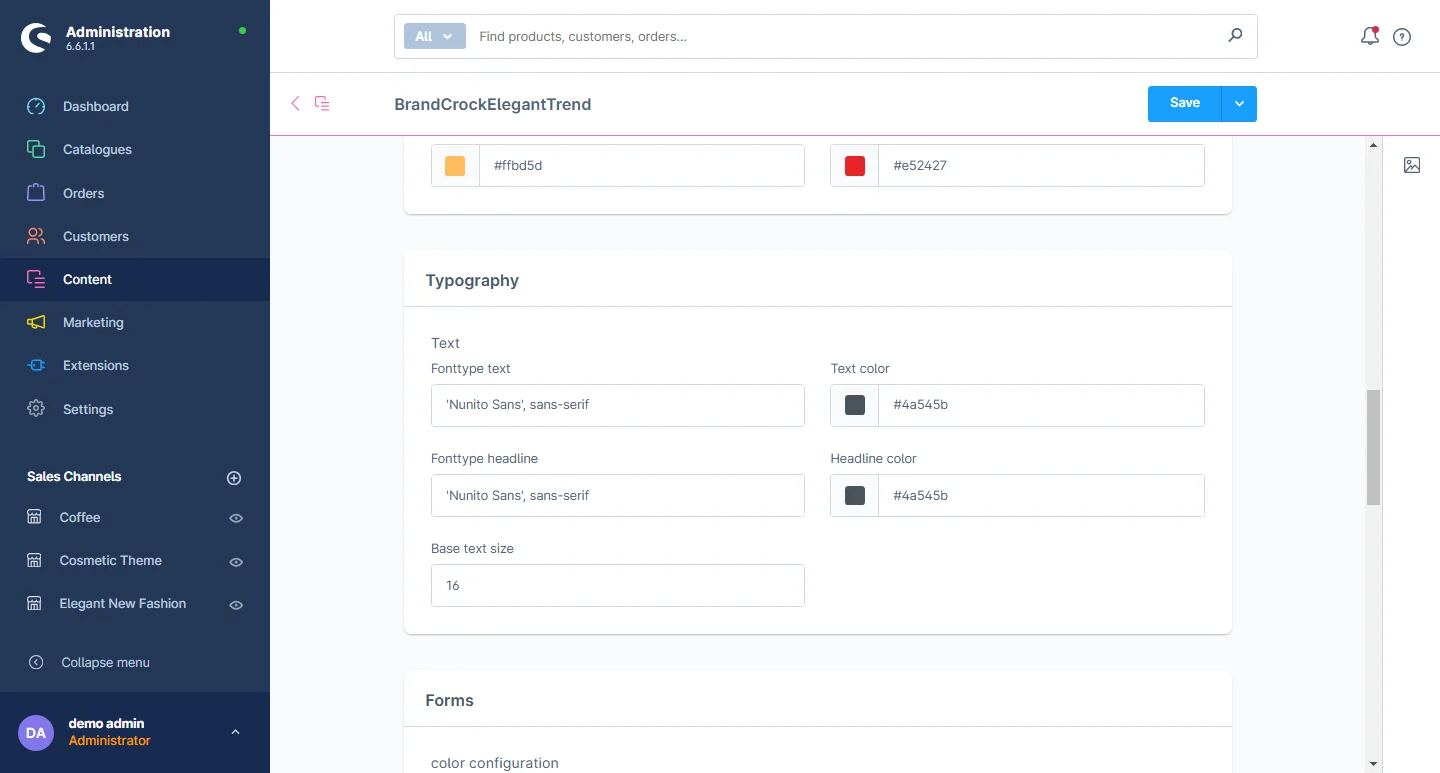This screenshot has width=1440, height=773.
Task: Click the search magnifier icon
Action: click(x=1235, y=36)
